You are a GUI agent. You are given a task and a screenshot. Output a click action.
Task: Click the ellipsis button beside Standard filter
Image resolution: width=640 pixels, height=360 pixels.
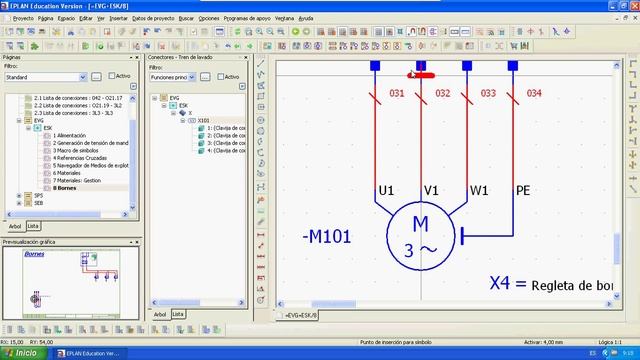point(96,77)
